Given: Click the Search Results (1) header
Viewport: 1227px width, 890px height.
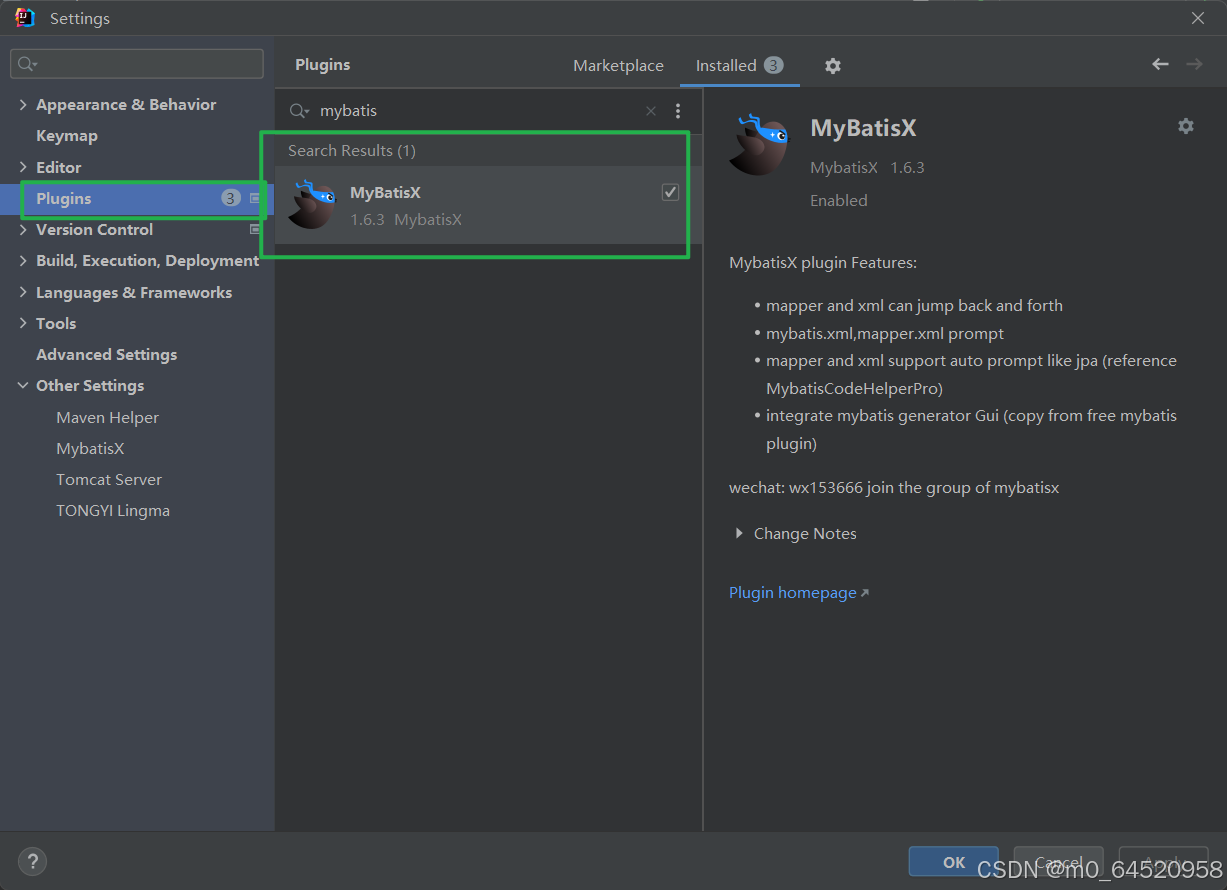Looking at the screenshot, I should point(352,151).
